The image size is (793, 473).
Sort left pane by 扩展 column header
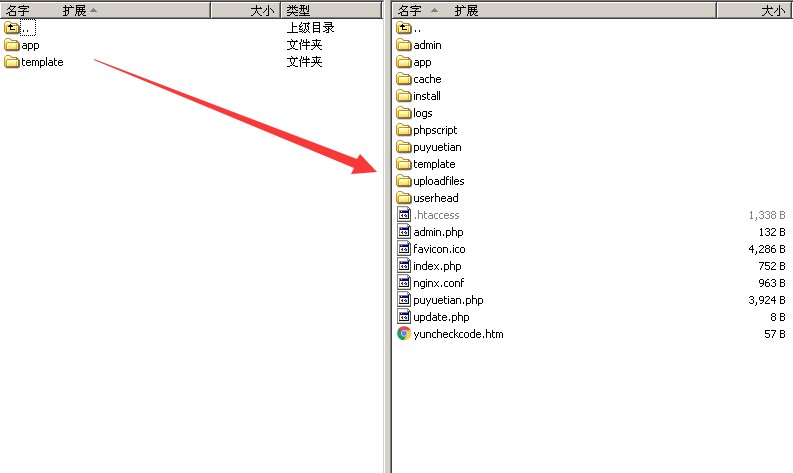point(74,10)
